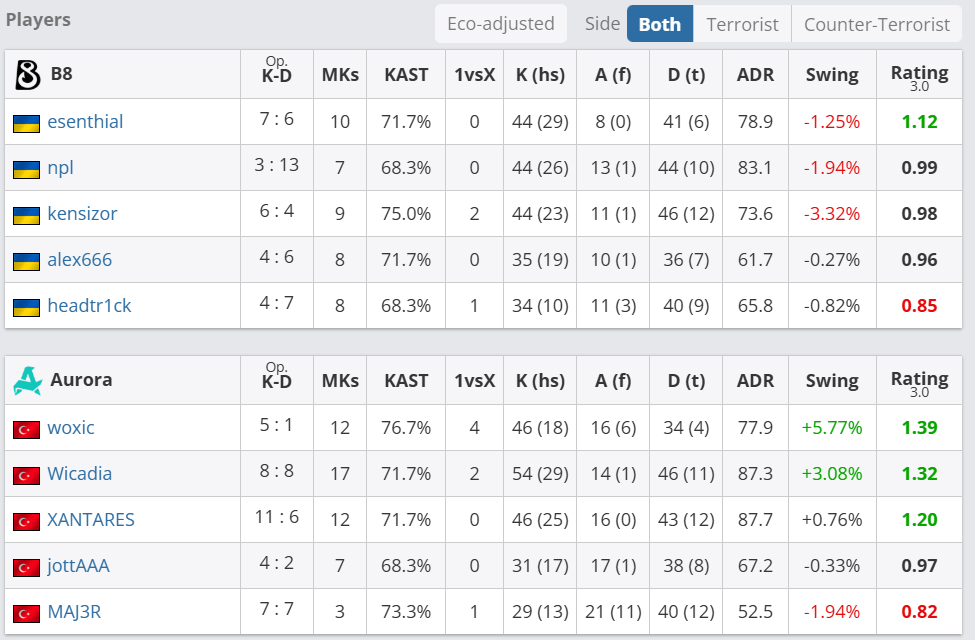975x640 pixels.
Task: Open Wicadia's player profile link
Action: 80,474
